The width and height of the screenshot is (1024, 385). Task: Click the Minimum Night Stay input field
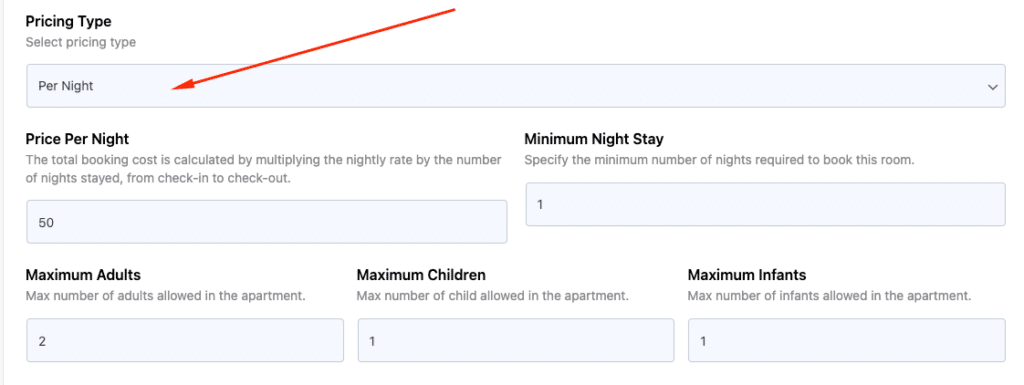[765, 204]
